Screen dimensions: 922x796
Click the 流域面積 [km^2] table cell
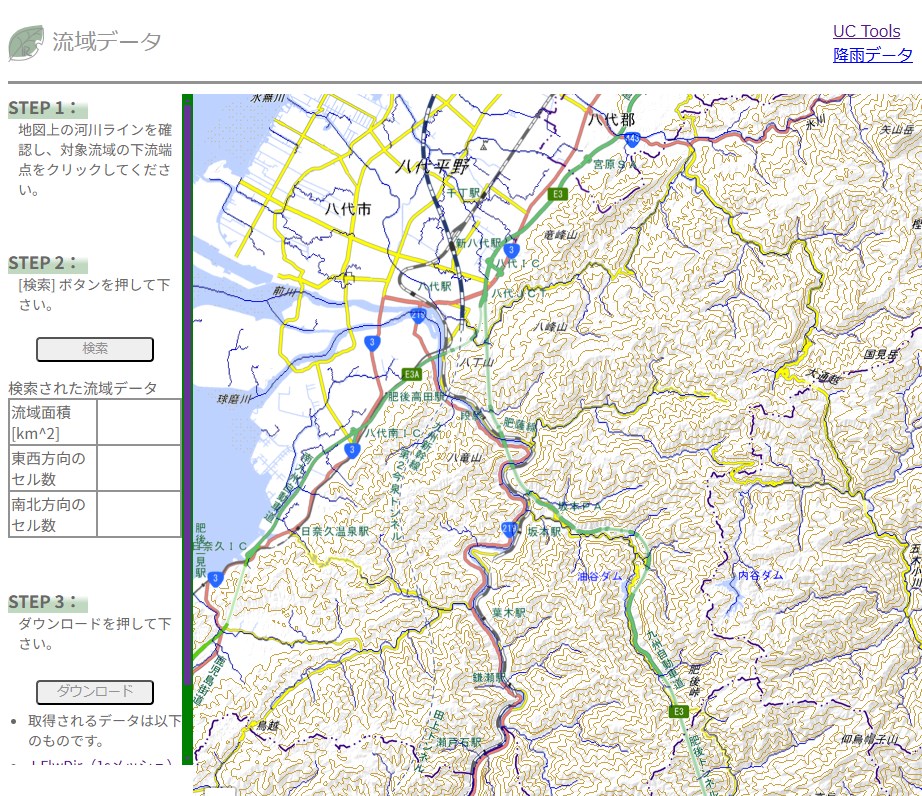[x=53, y=423]
